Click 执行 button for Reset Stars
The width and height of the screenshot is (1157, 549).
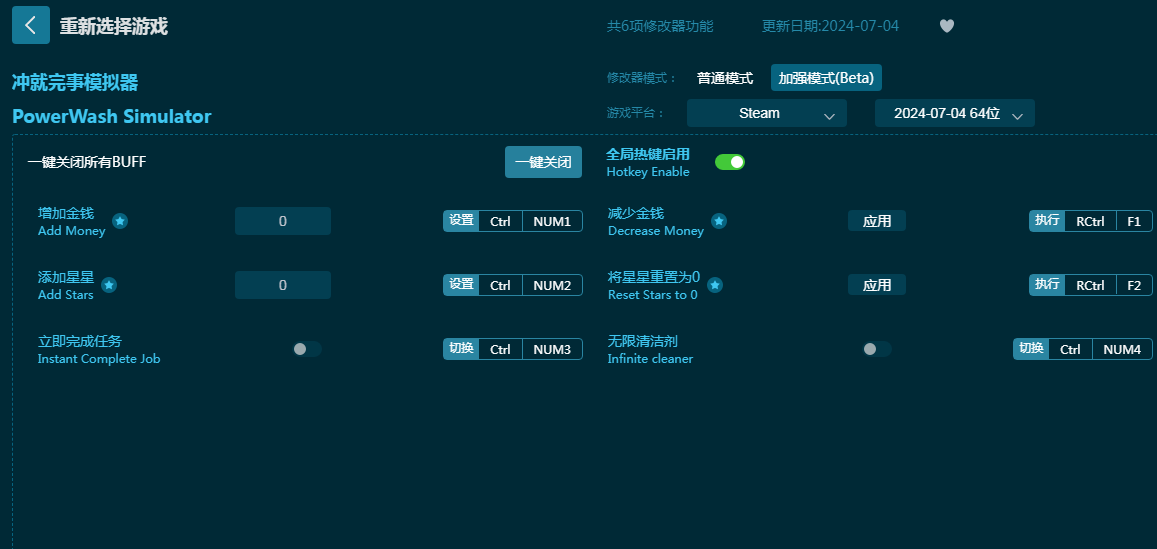click(1047, 285)
